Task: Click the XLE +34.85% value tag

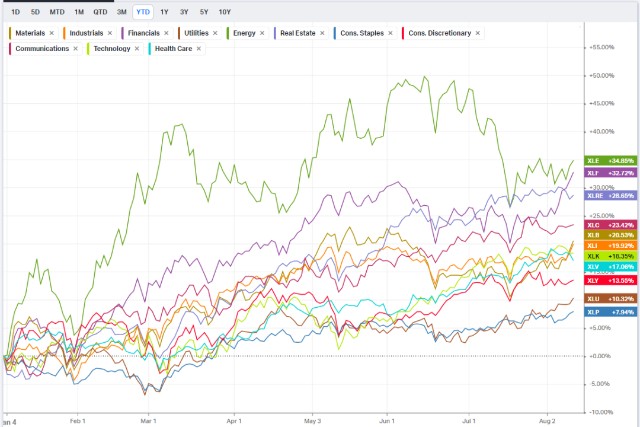Action: pos(611,161)
